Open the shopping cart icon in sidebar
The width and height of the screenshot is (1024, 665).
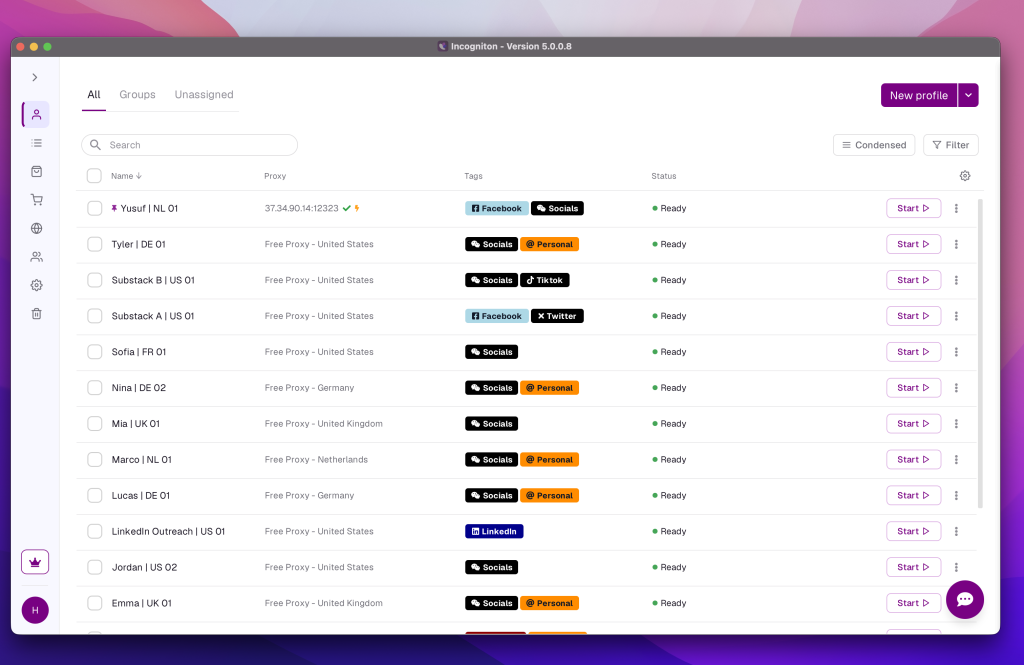click(x=37, y=200)
